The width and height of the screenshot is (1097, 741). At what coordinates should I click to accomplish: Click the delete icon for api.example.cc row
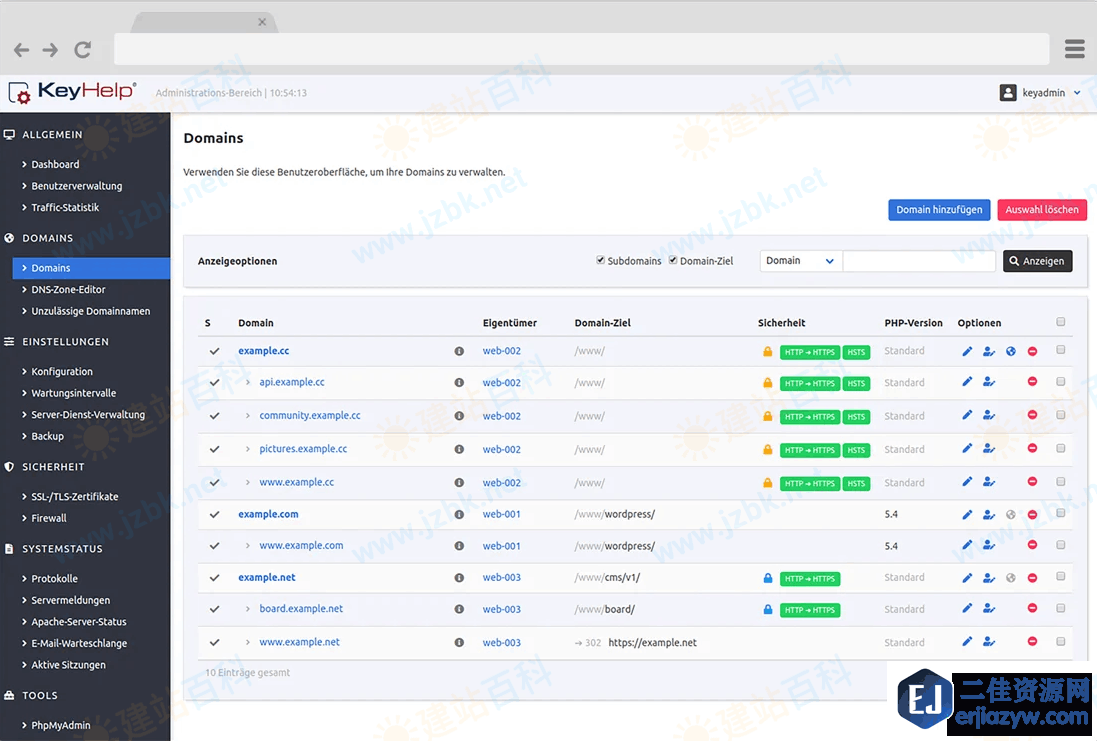pos(1032,382)
